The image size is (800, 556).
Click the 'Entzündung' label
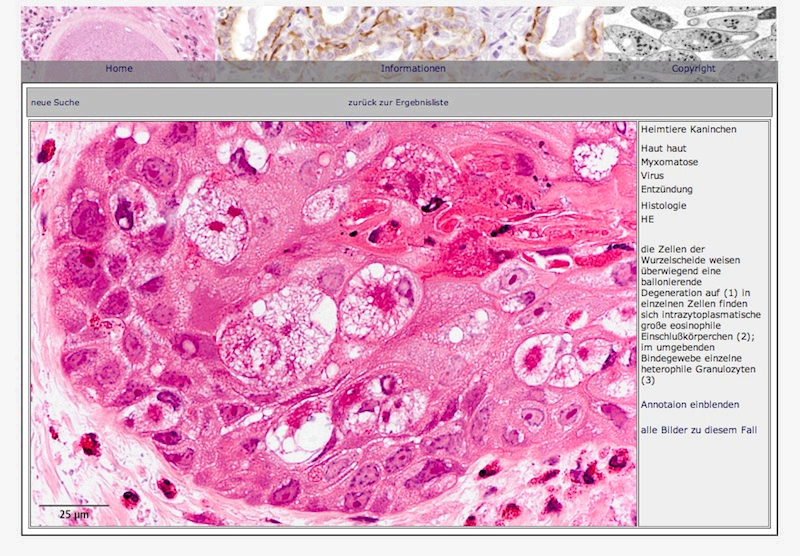coord(667,190)
